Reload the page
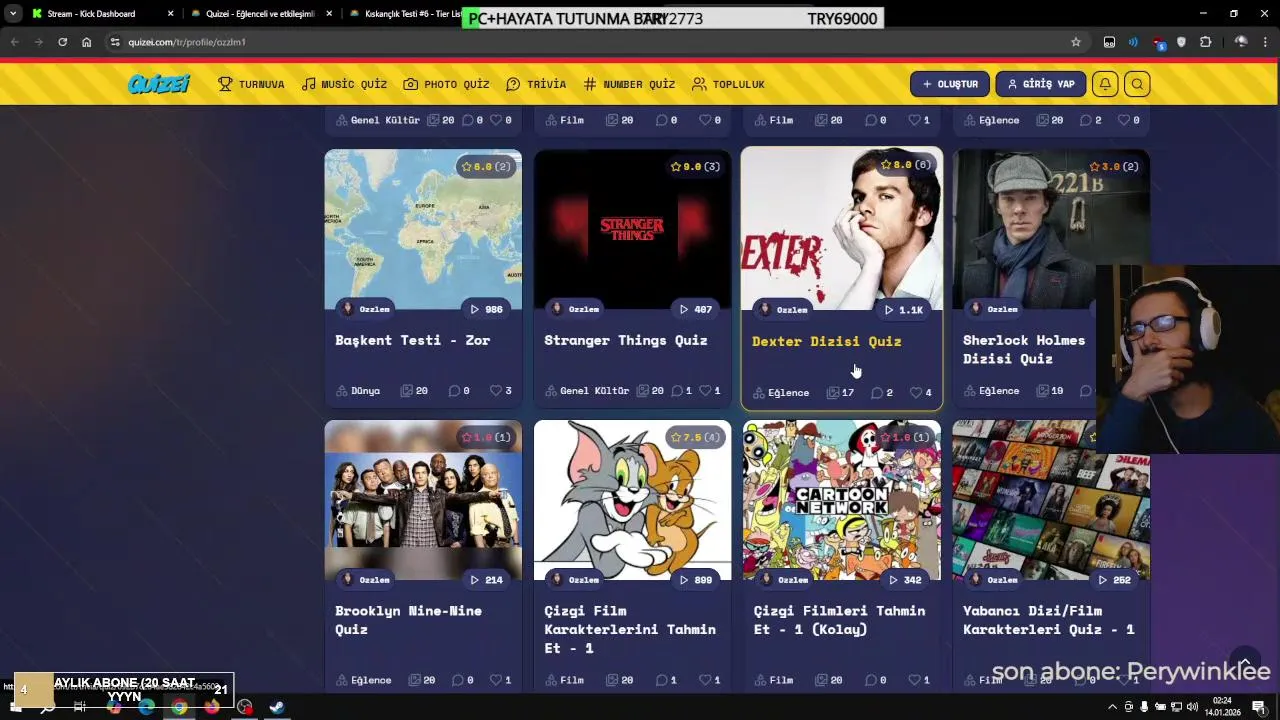This screenshot has width=1280, height=720. click(x=62, y=42)
